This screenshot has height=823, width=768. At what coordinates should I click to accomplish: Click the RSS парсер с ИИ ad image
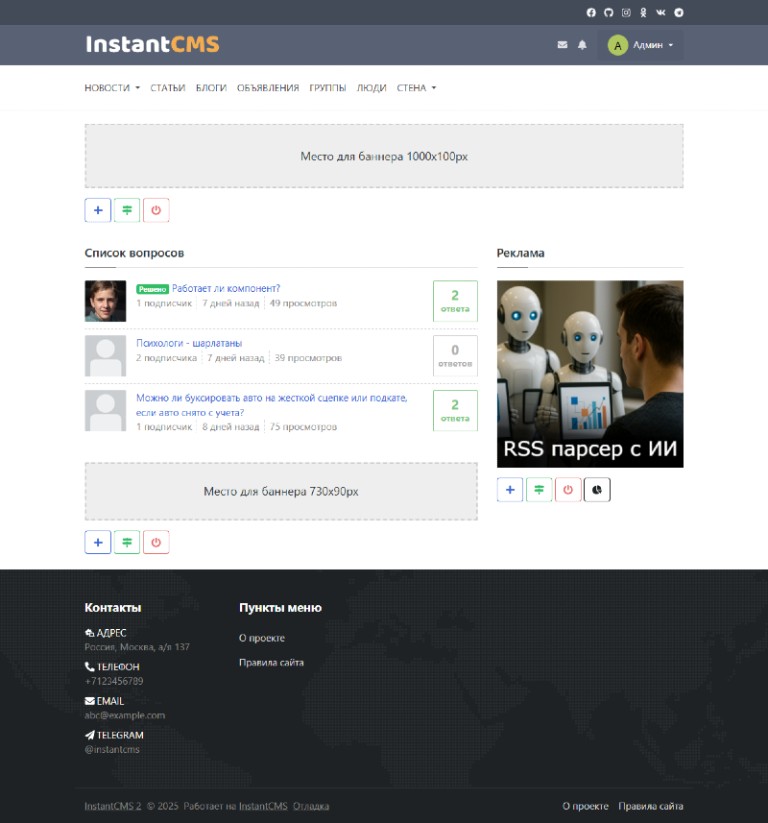coord(590,373)
